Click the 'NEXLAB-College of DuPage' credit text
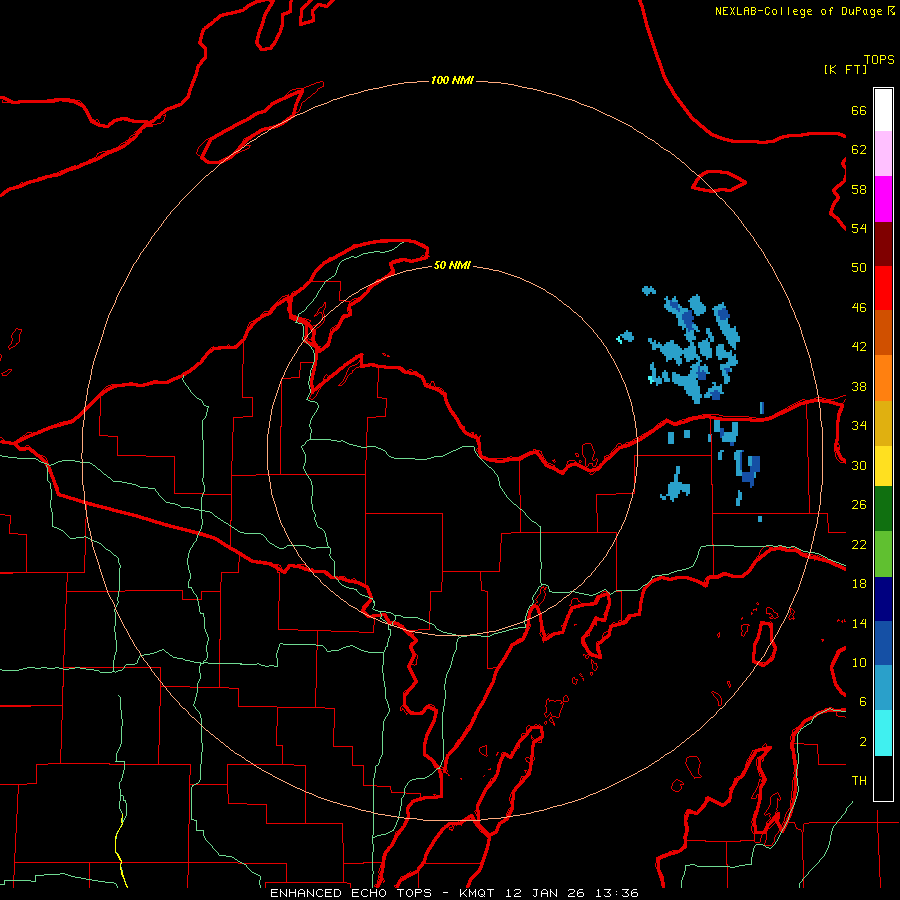The image size is (900, 900). tap(798, 11)
